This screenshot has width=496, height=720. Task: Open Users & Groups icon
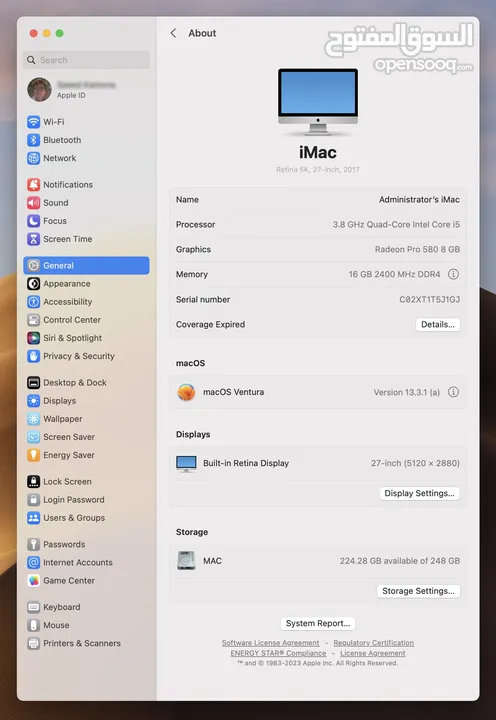[x=34, y=518]
